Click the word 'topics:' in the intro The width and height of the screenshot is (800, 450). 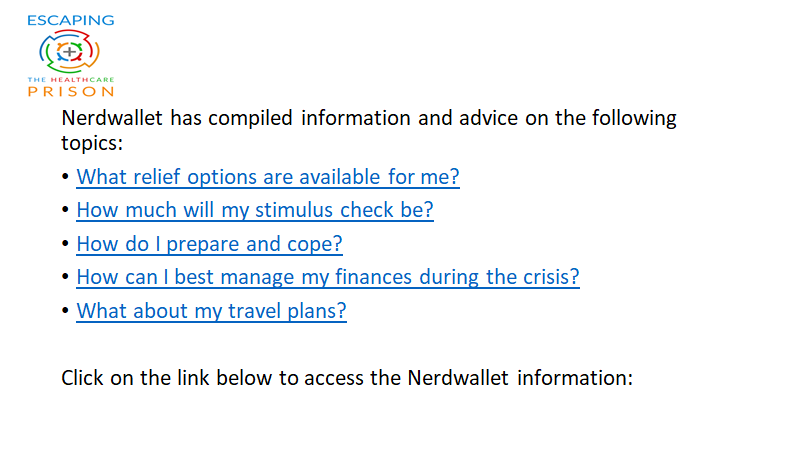click(x=92, y=143)
